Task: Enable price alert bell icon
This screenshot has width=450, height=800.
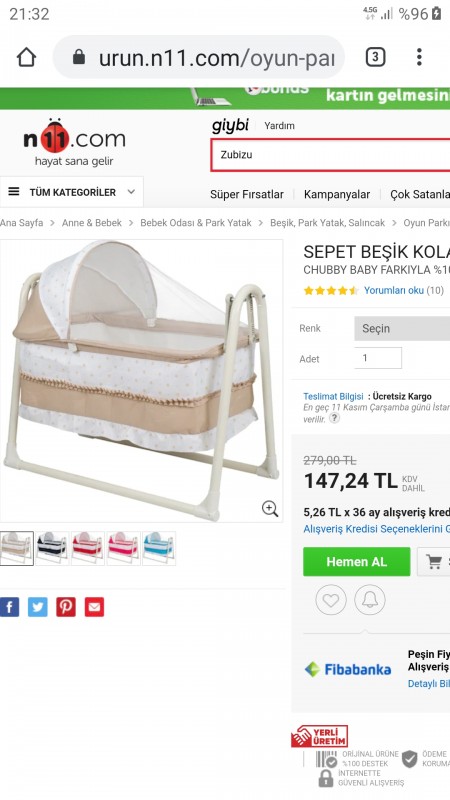Action: pos(370,600)
